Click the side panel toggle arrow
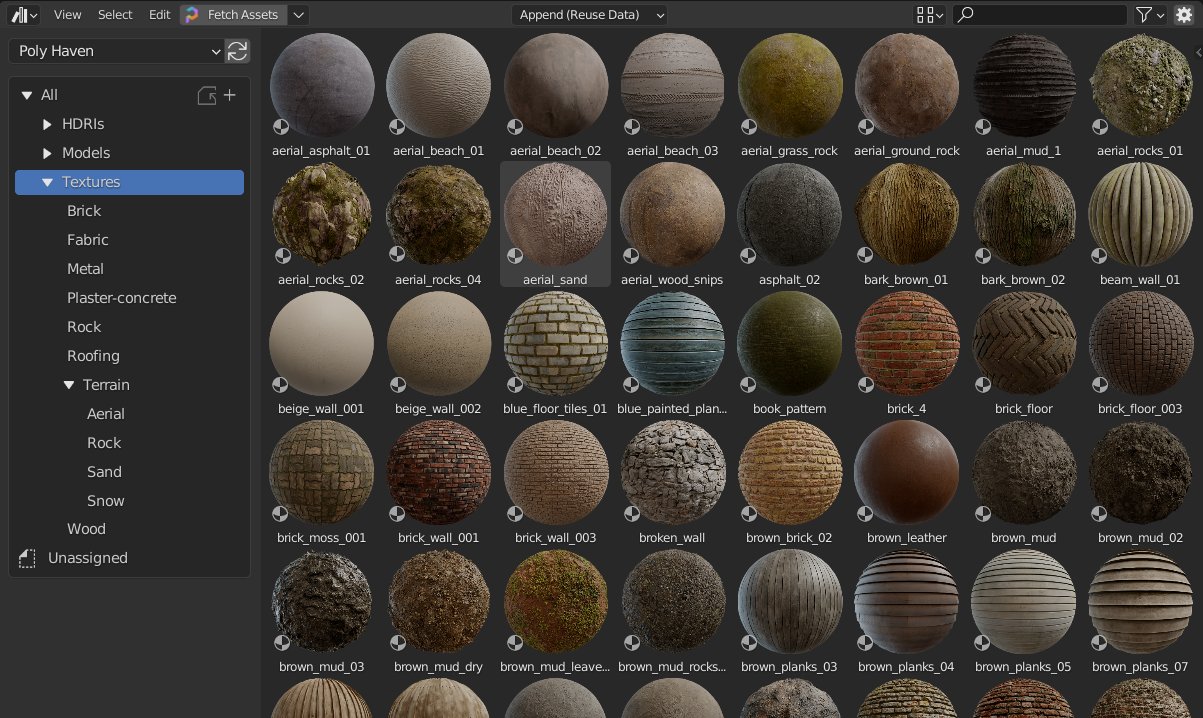The image size is (1203, 718). point(1197,51)
